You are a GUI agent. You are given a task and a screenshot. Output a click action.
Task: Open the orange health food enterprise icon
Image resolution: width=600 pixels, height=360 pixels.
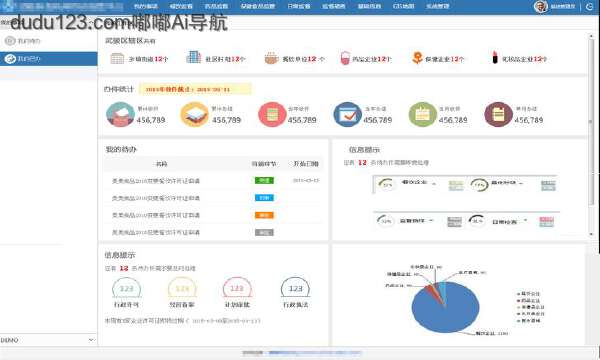coord(417,58)
